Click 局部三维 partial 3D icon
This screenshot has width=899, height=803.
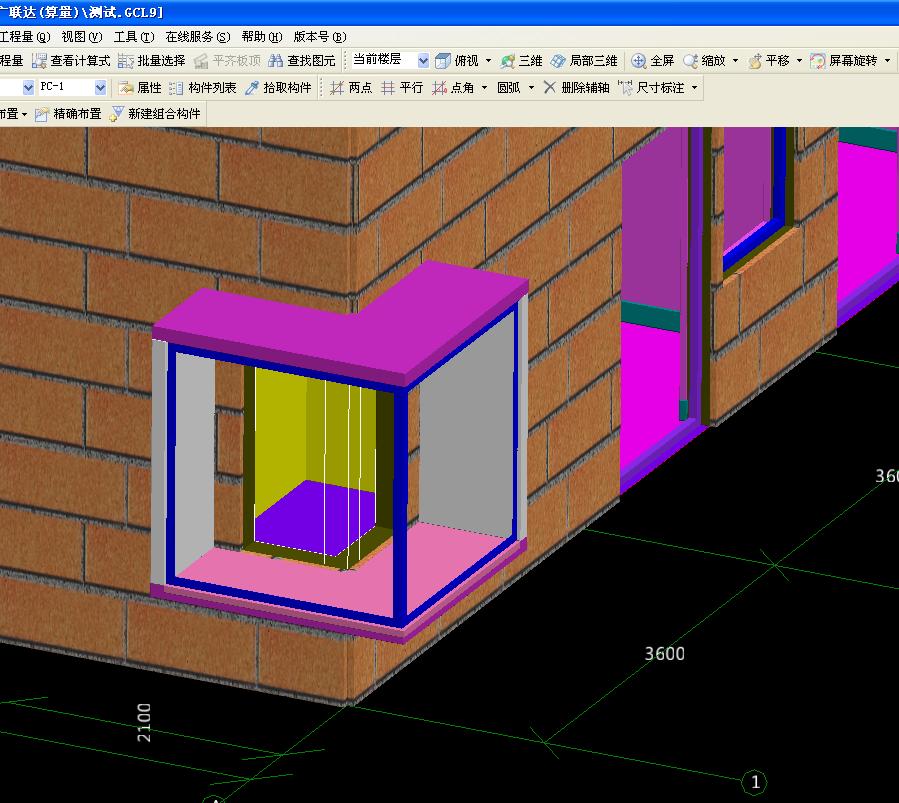pos(558,61)
